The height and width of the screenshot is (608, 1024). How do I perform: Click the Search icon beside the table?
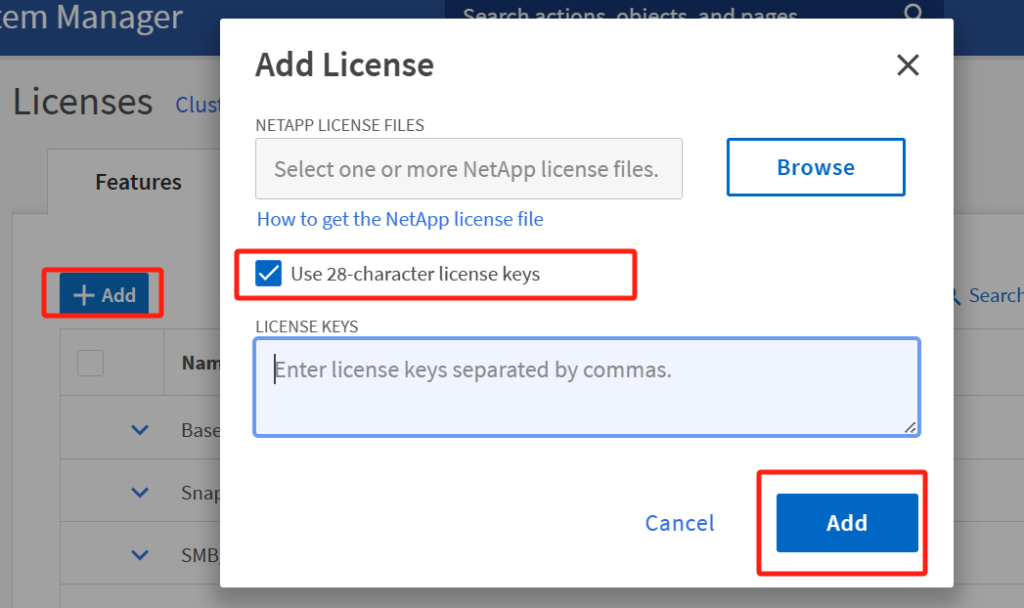point(954,296)
